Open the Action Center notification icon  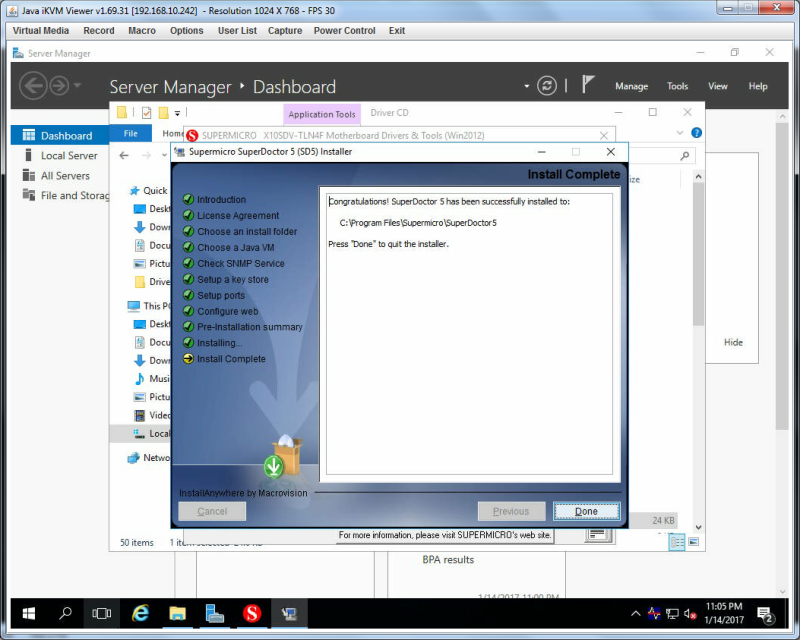[x=766, y=614]
